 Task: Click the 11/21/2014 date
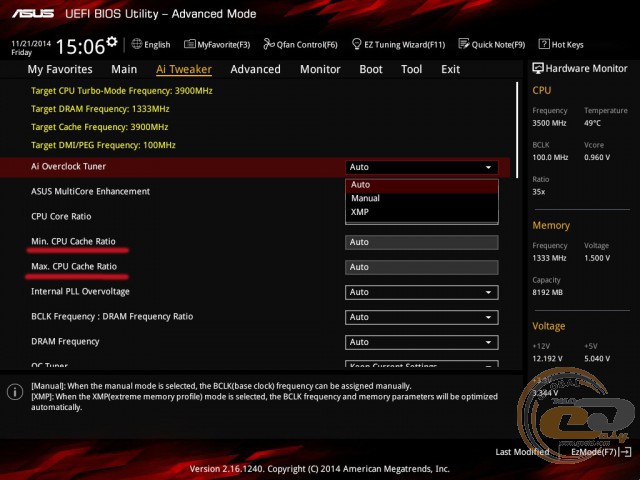coord(31,43)
